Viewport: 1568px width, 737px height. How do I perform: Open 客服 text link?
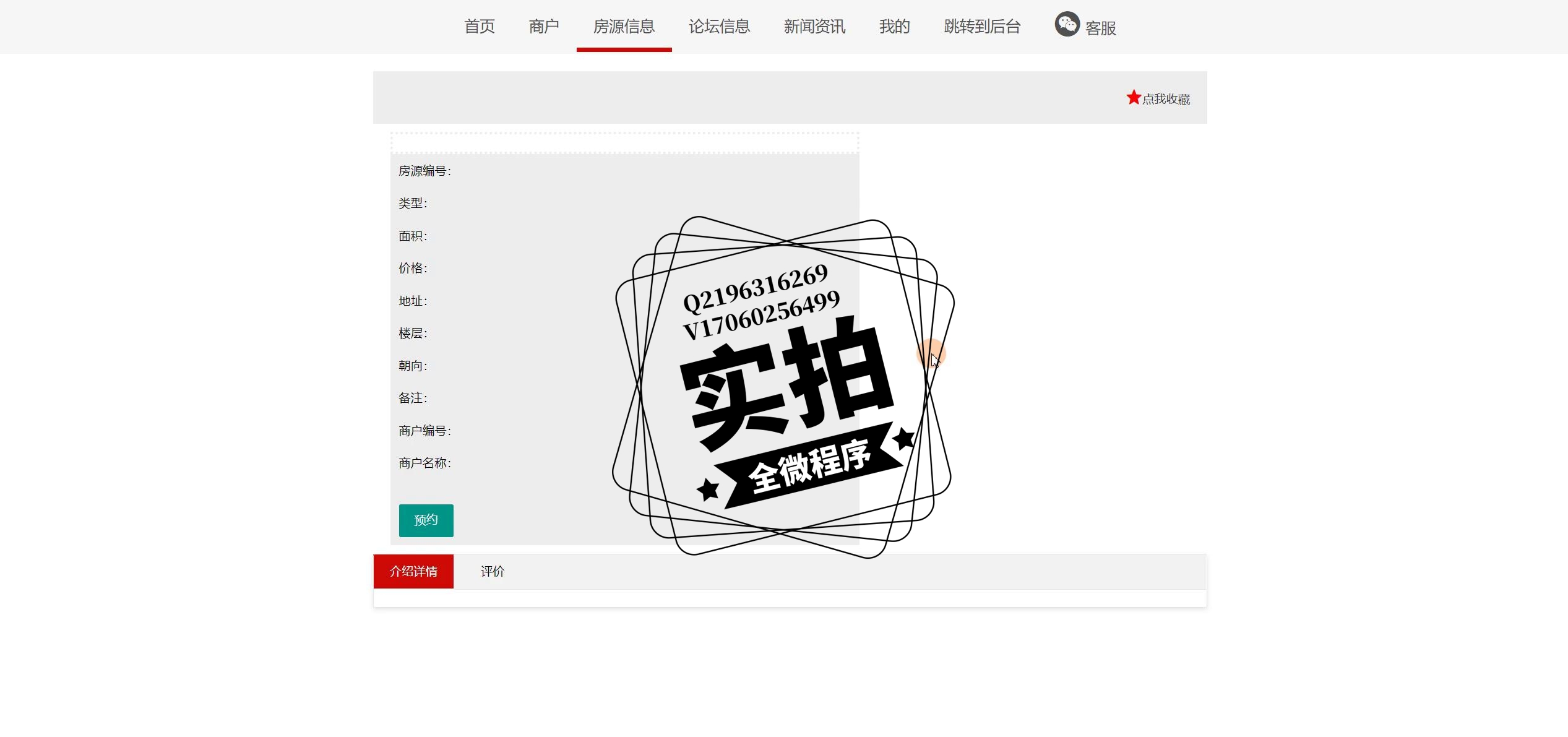coord(1101,28)
